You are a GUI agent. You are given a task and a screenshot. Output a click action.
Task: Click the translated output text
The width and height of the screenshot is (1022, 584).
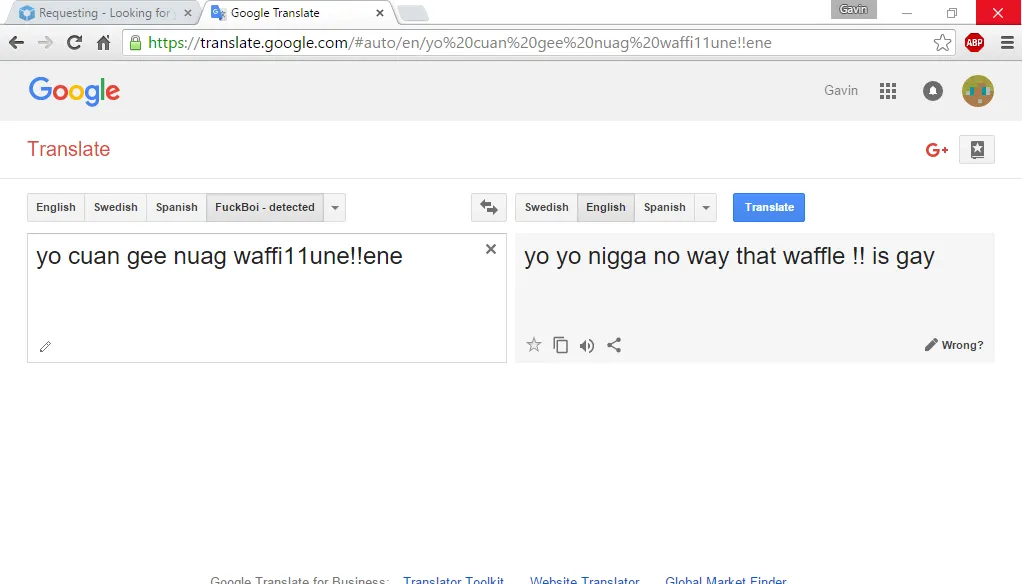pyautogui.click(x=729, y=256)
